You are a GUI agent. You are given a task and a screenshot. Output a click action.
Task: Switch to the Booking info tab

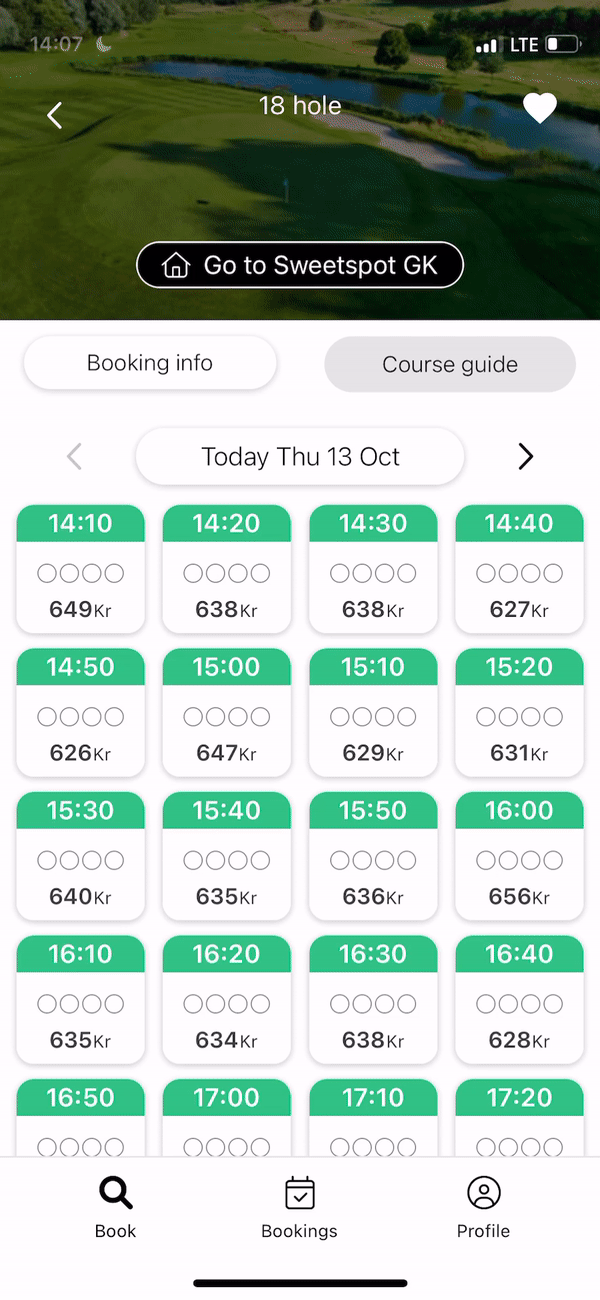tap(150, 363)
